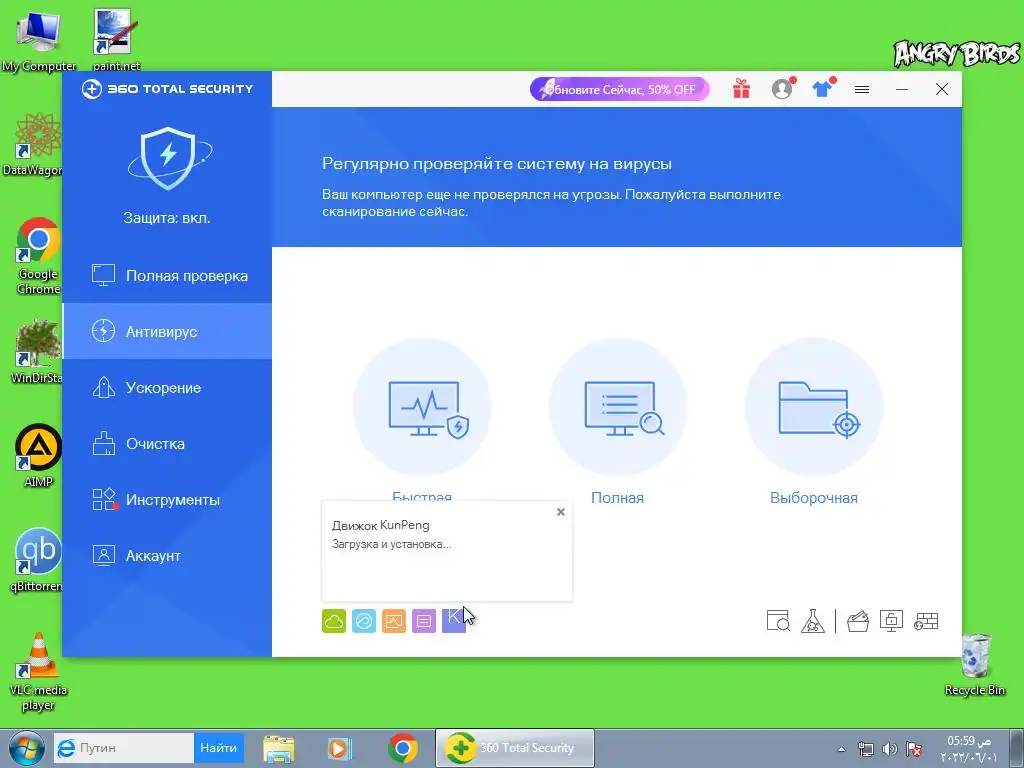
Task: Open the blue t-shirt themes icon
Action: tap(823, 88)
